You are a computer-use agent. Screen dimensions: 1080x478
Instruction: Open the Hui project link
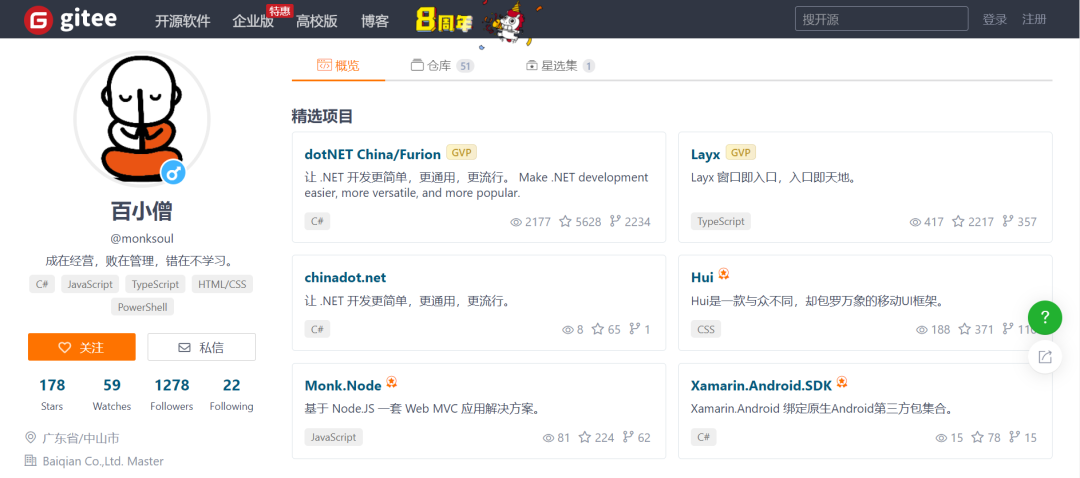(702, 278)
